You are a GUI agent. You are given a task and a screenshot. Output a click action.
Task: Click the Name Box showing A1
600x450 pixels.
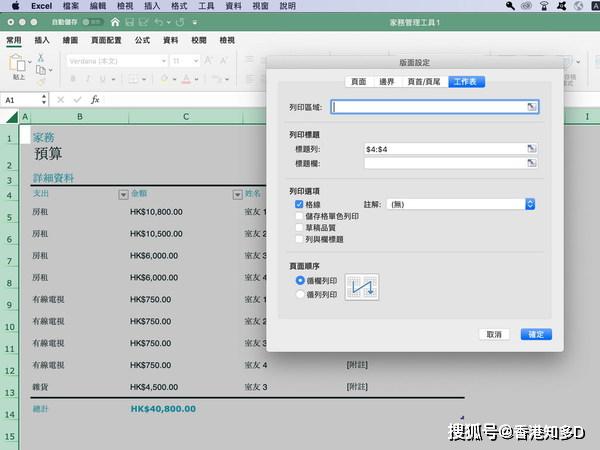click(21, 100)
